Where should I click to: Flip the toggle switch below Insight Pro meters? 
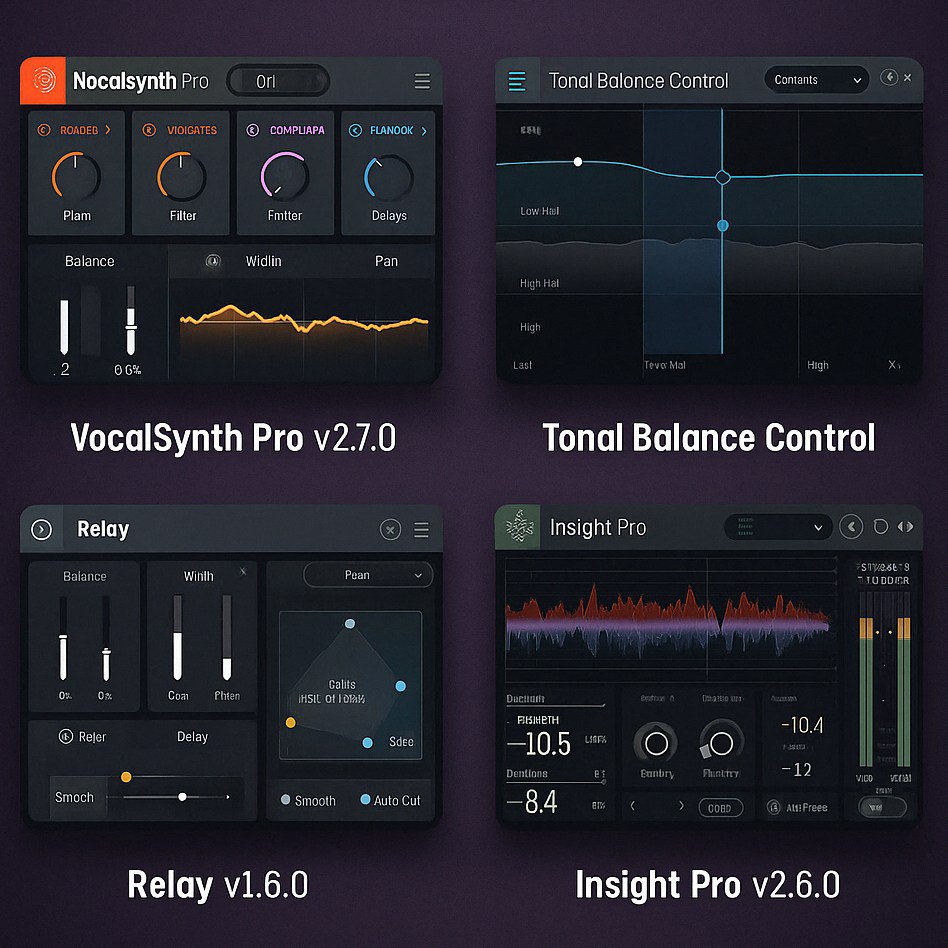tap(884, 806)
